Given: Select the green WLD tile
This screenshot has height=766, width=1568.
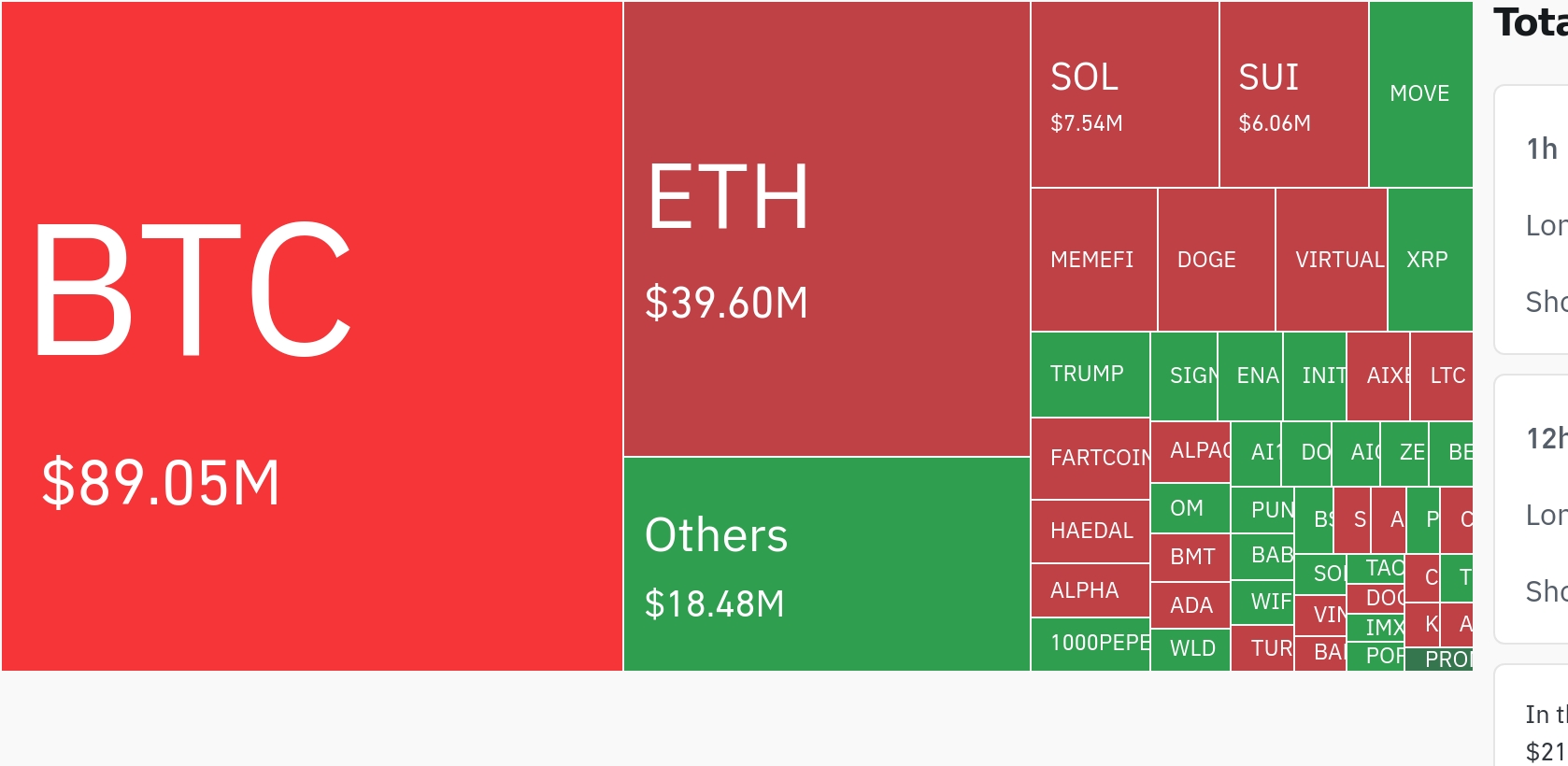Looking at the screenshot, I should (x=1190, y=649).
